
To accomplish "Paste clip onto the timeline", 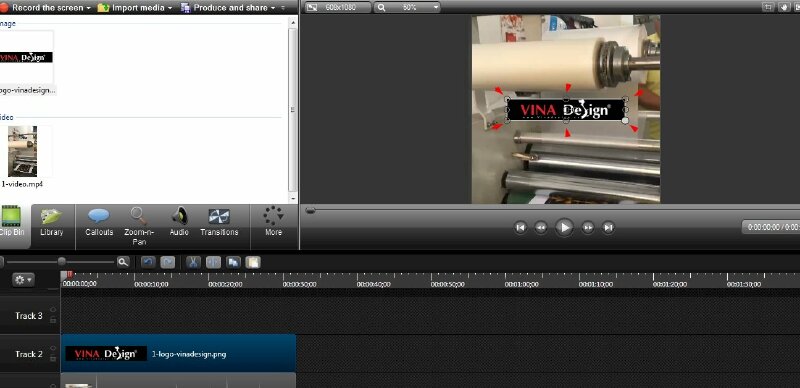I will click(253, 262).
